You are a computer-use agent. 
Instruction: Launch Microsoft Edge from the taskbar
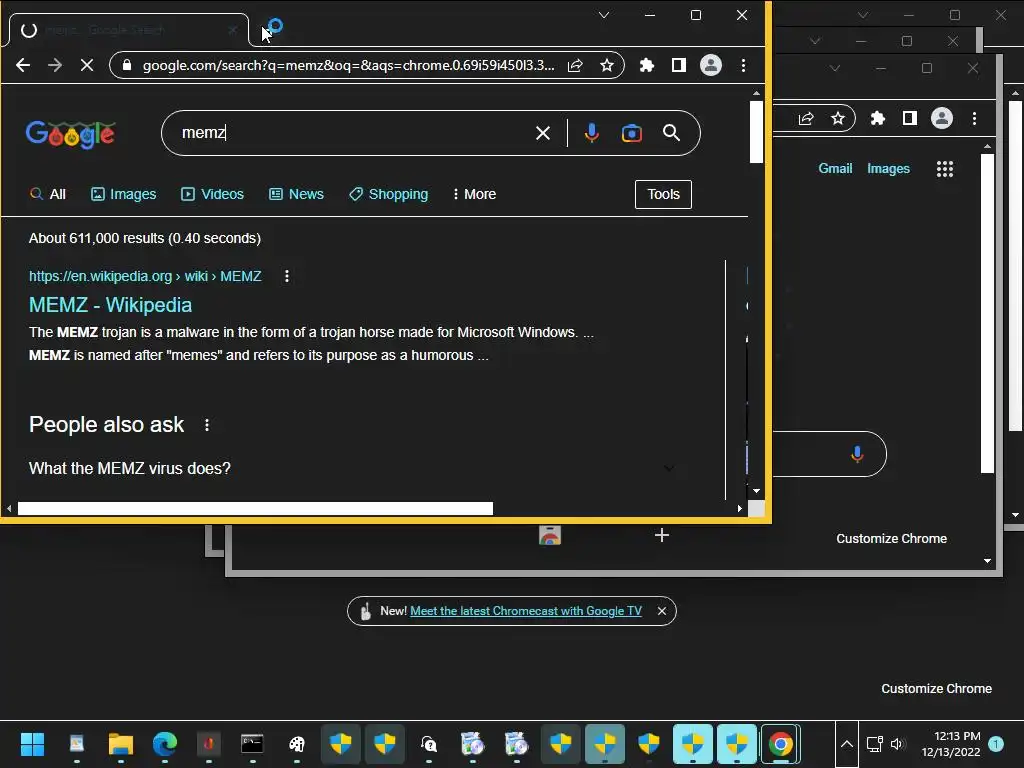tap(165, 744)
